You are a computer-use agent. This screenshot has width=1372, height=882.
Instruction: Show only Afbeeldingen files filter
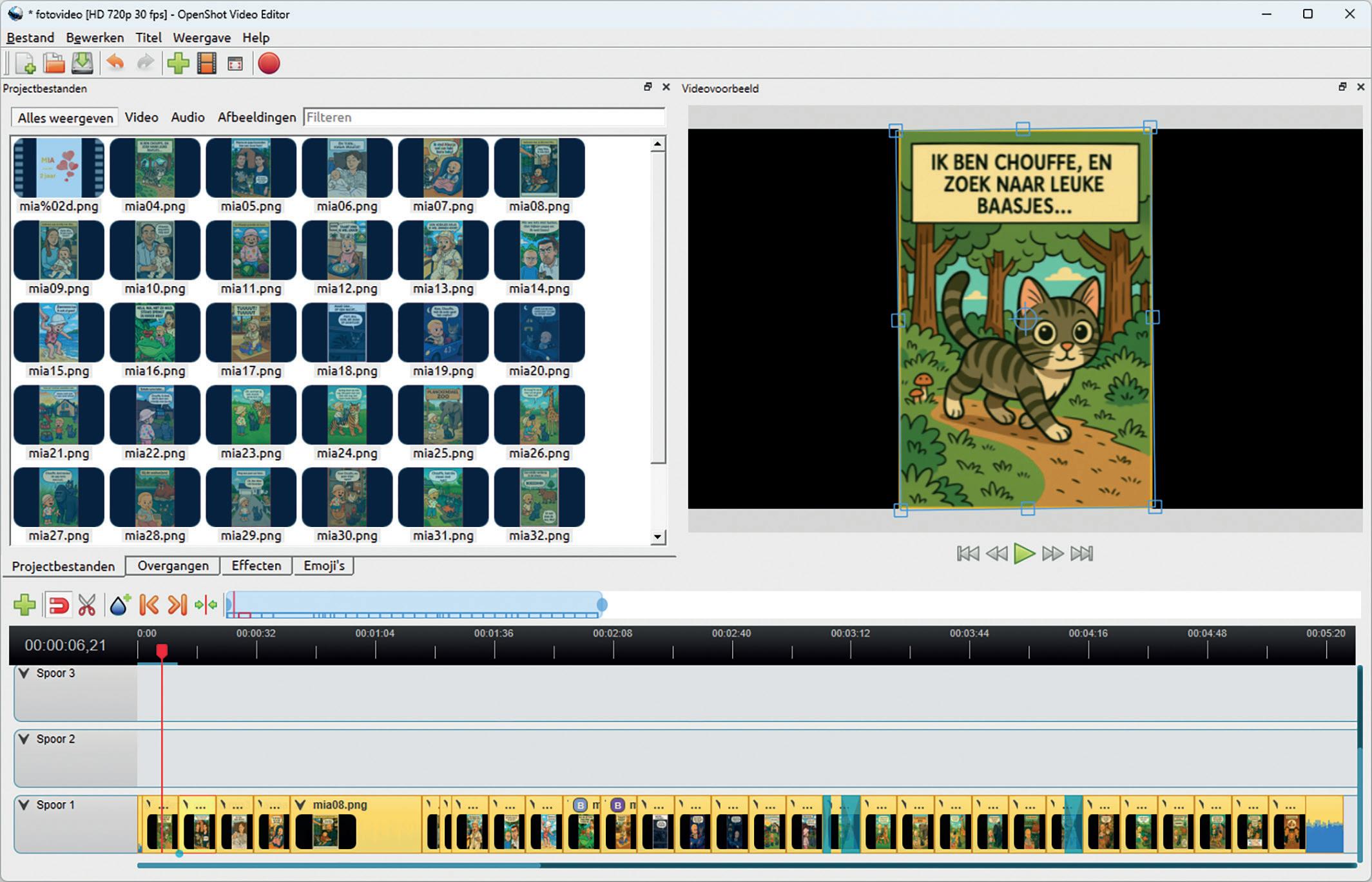pyautogui.click(x=256, y=117)
